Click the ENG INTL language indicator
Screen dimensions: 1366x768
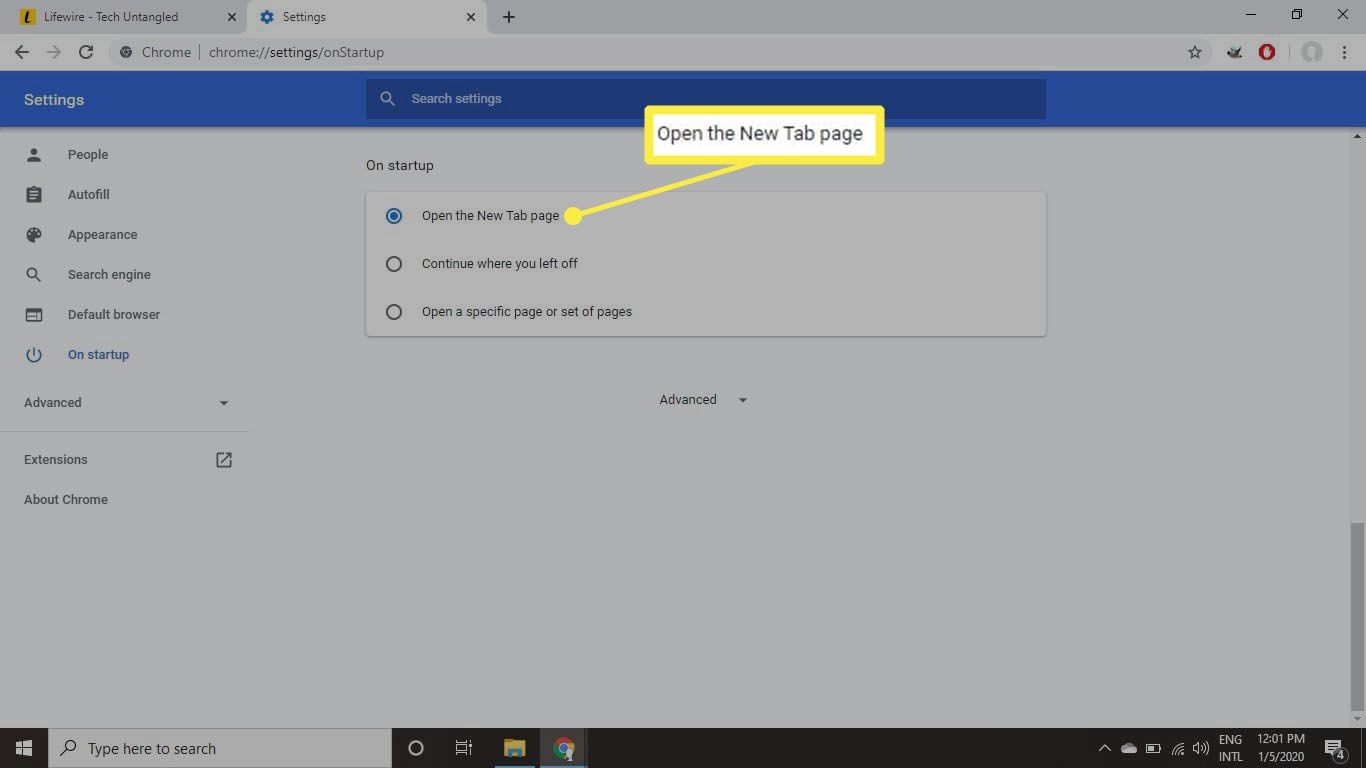(x=1230, y=748)
